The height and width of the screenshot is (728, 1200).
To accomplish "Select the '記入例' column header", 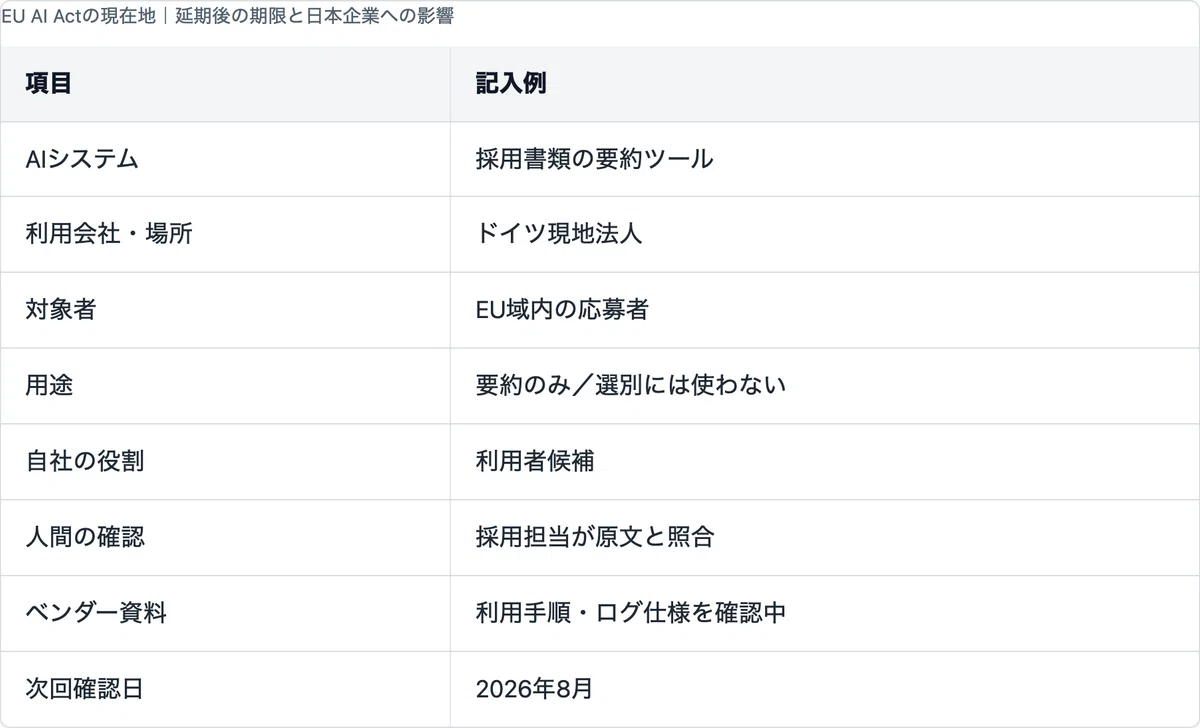I will [511, 84].
